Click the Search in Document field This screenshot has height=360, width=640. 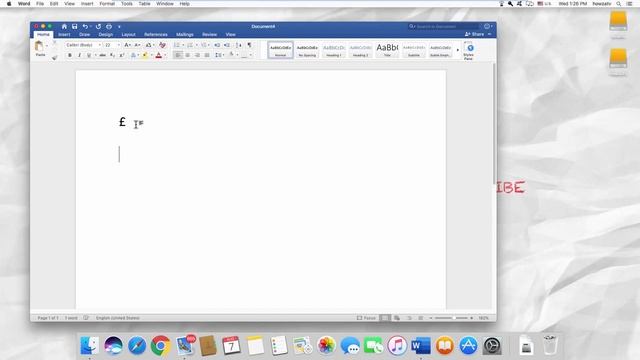444,27
